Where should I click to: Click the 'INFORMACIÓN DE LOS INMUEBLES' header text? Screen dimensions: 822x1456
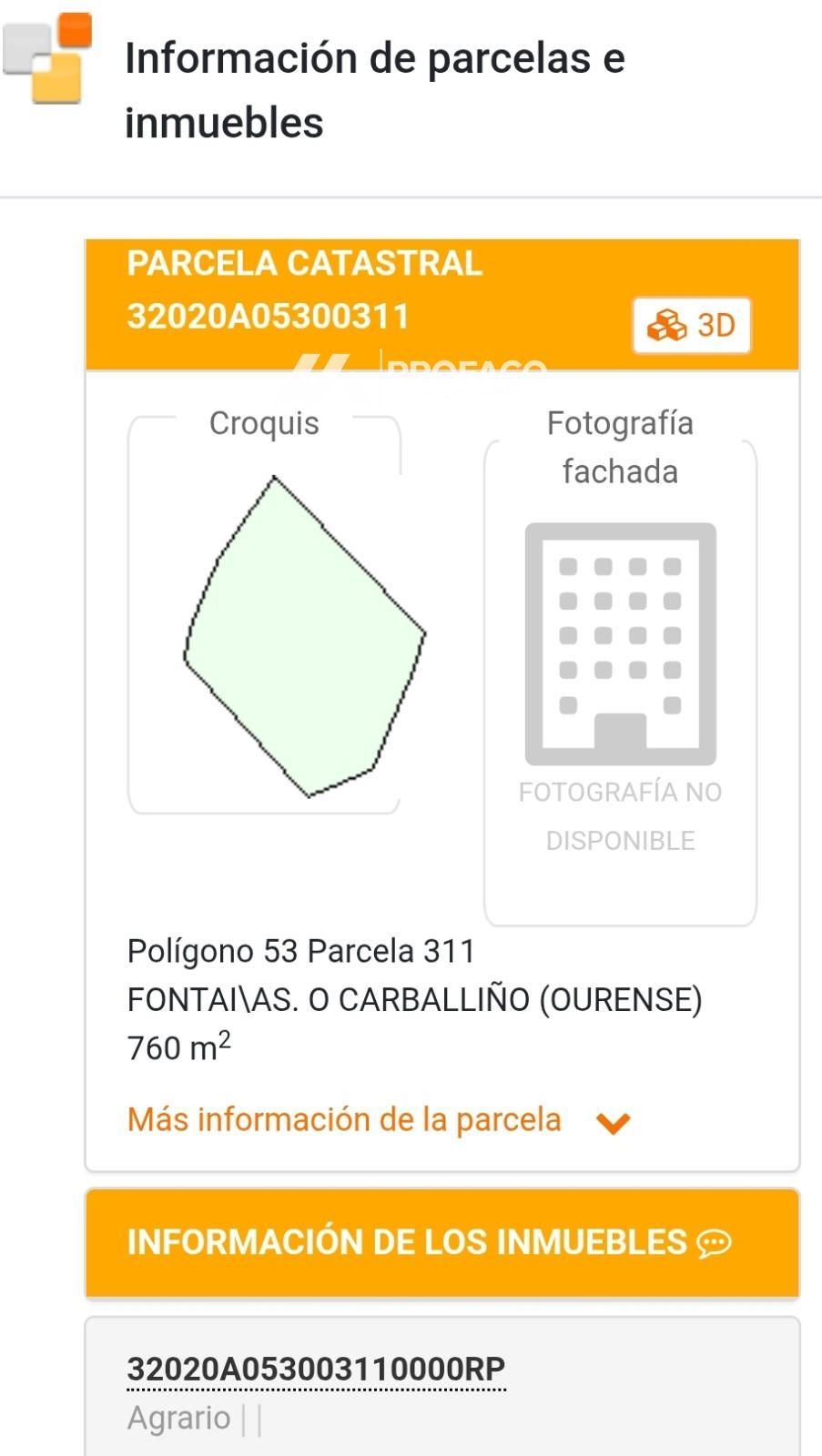[407, 1242]
